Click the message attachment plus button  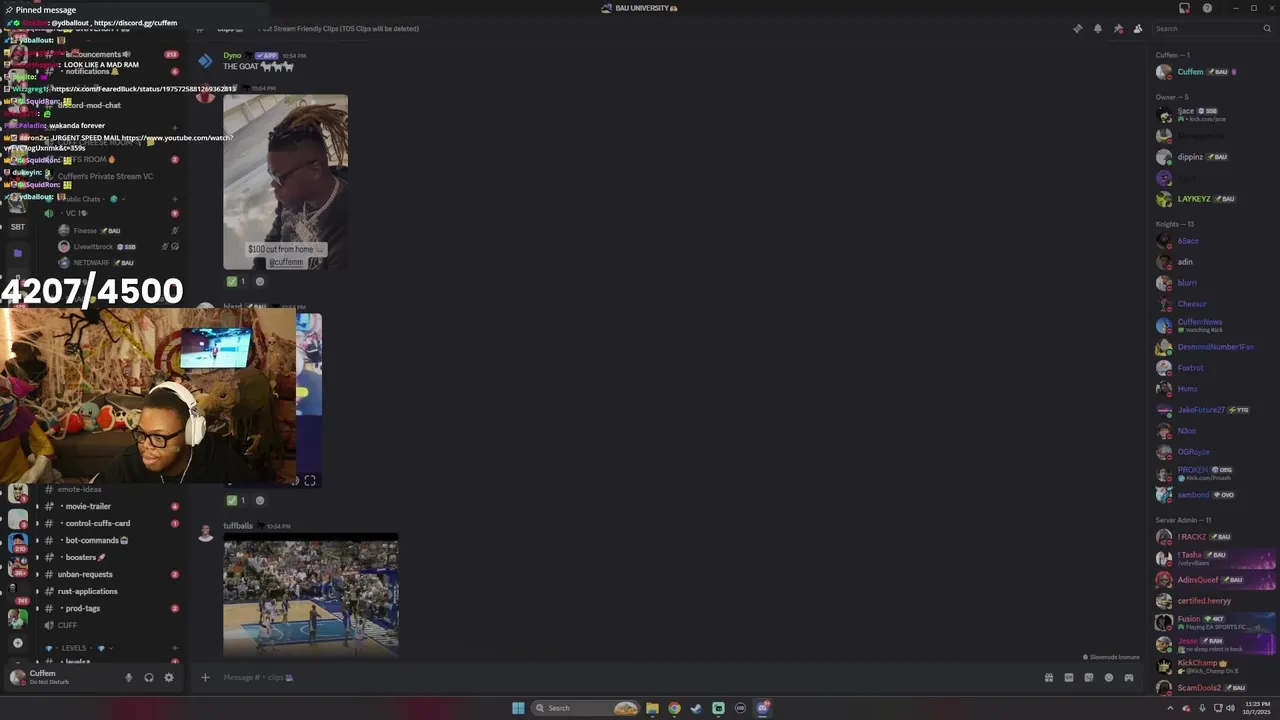[x=205, y=677]
